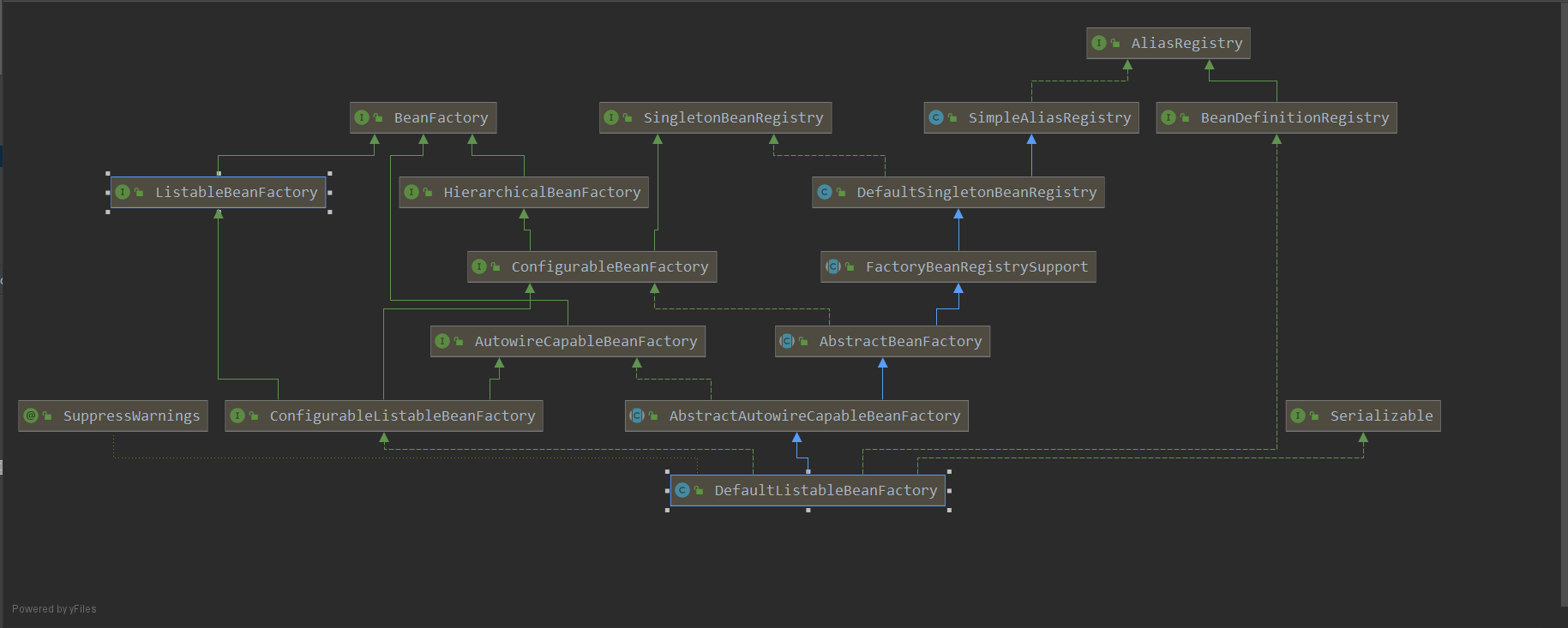
Task: Select the AliasRegistry label text
Action: point(1187,43)
